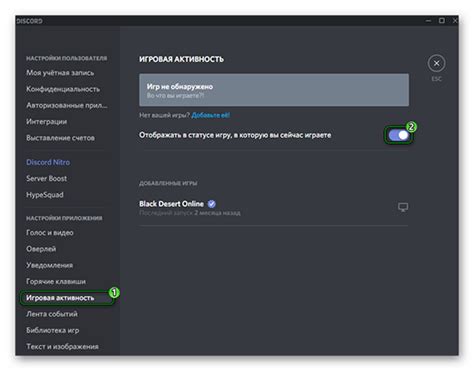Open Discord Nitro page
The width and height of the screenshot is (474, 371).
tap(48, 162)
